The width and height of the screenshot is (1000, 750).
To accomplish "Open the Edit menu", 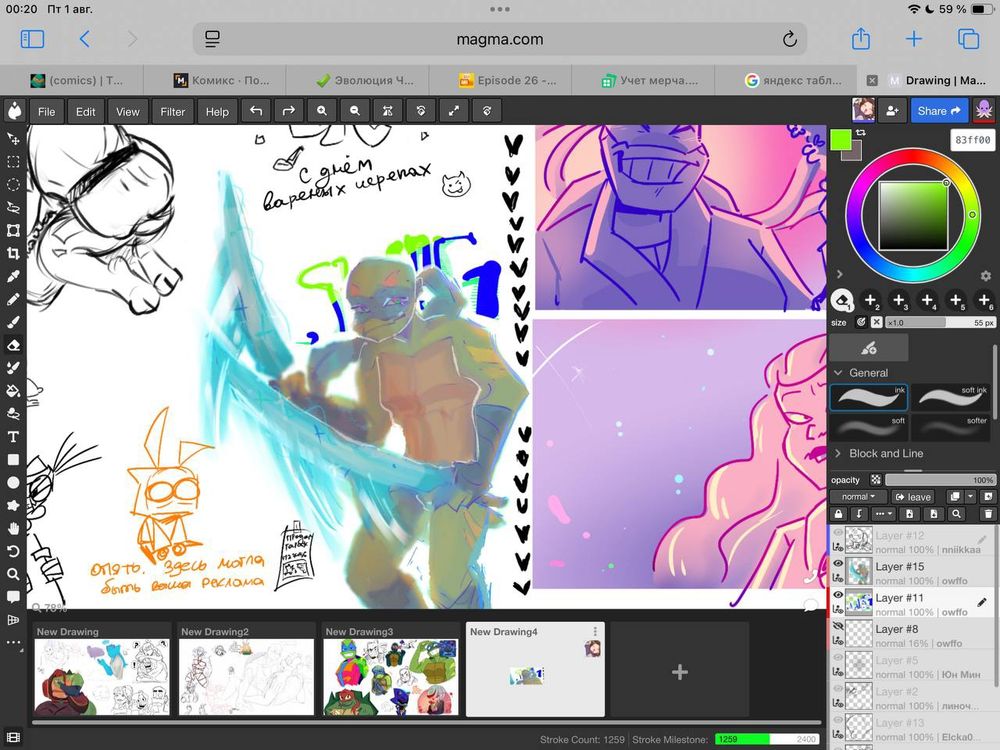I will tap(85, 112).
